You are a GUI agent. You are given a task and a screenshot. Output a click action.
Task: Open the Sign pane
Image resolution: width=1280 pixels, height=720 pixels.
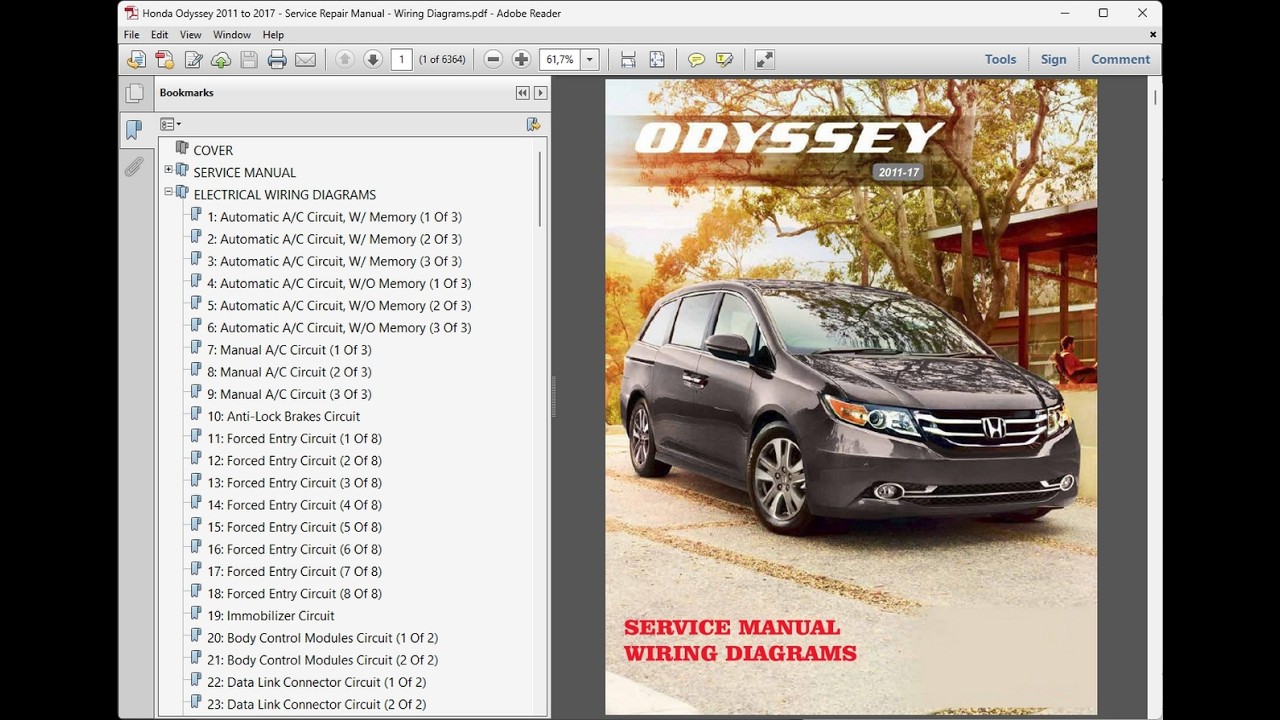click(x=1053, y=60)
